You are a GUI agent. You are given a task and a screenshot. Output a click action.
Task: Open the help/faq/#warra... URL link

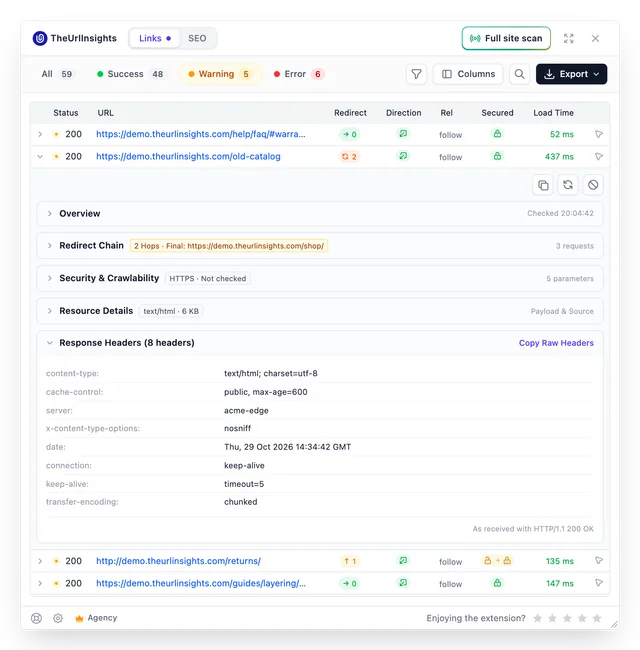[x=201, y=134]
